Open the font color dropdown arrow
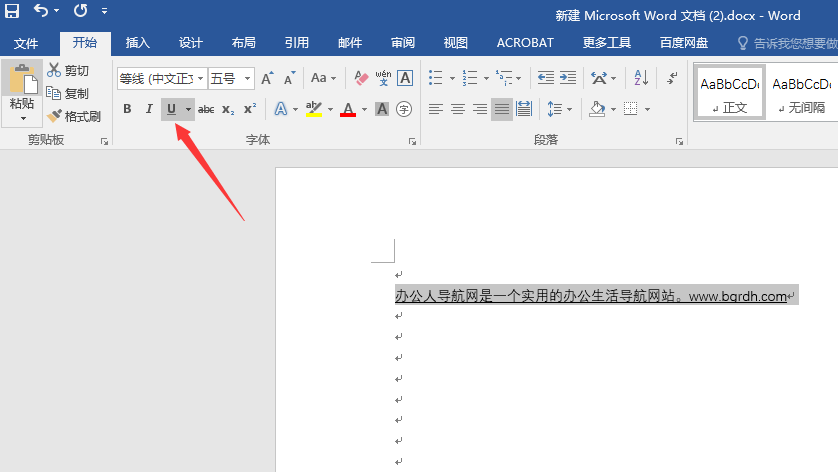 [364, 110]
